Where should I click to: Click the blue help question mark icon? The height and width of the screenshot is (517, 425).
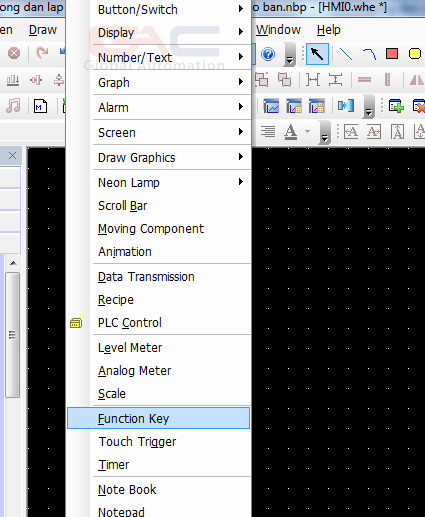tap(268, 54)
